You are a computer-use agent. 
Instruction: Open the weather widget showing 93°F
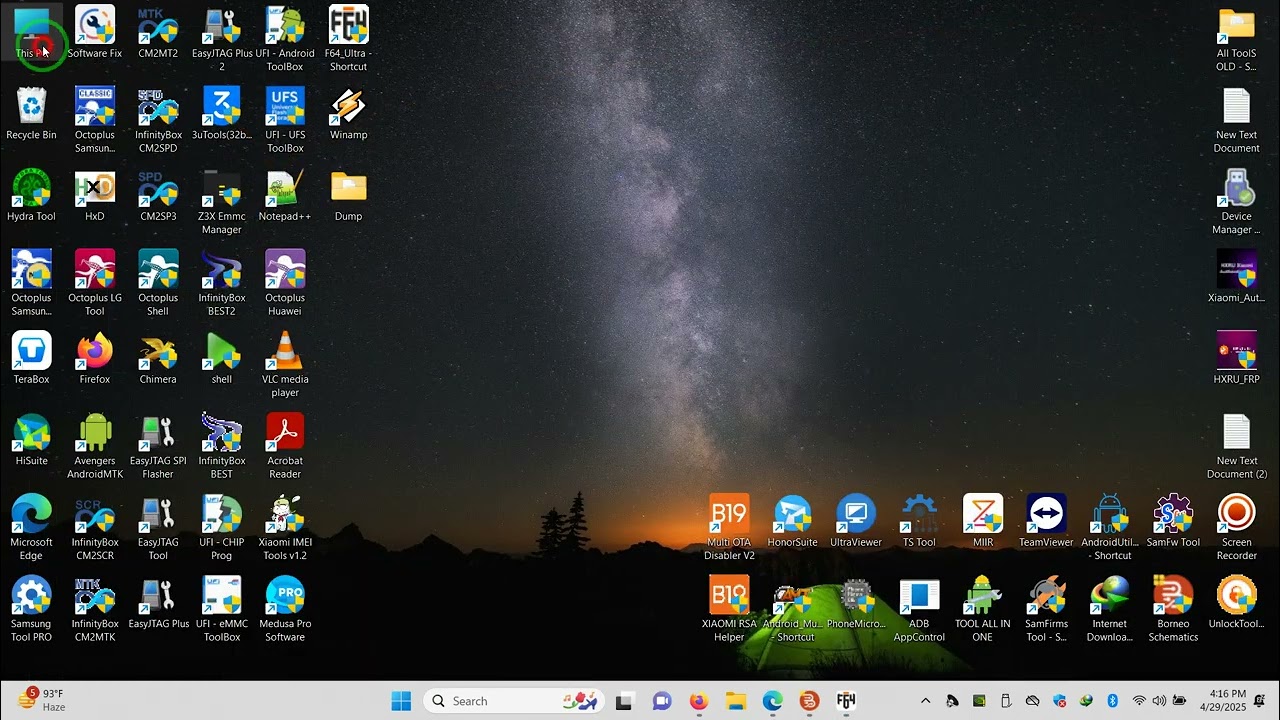pos(42,700)
